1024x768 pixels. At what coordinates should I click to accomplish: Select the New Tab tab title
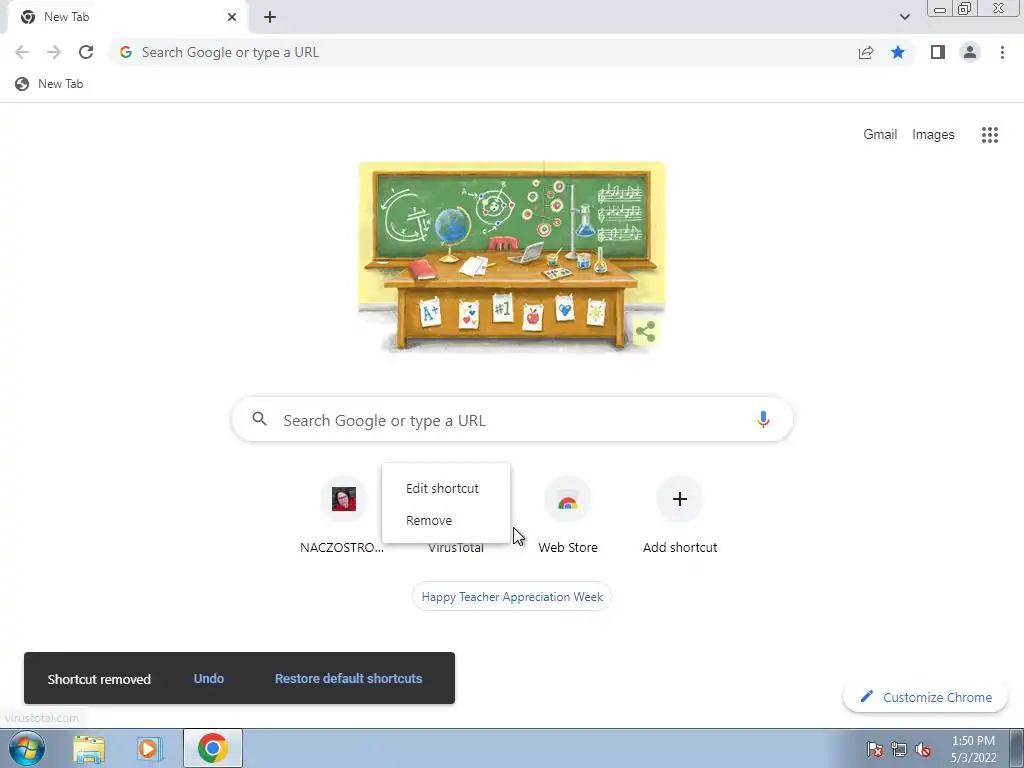67,17
